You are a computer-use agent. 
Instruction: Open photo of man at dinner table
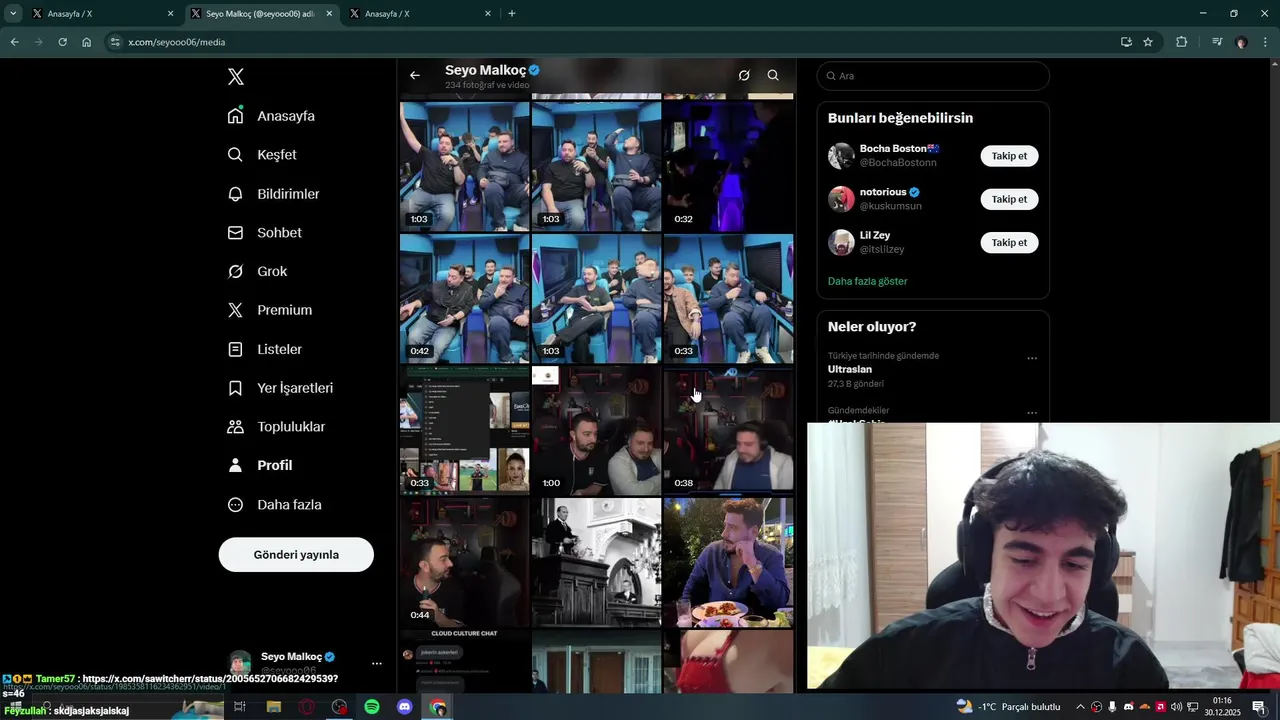pos(728,562)
